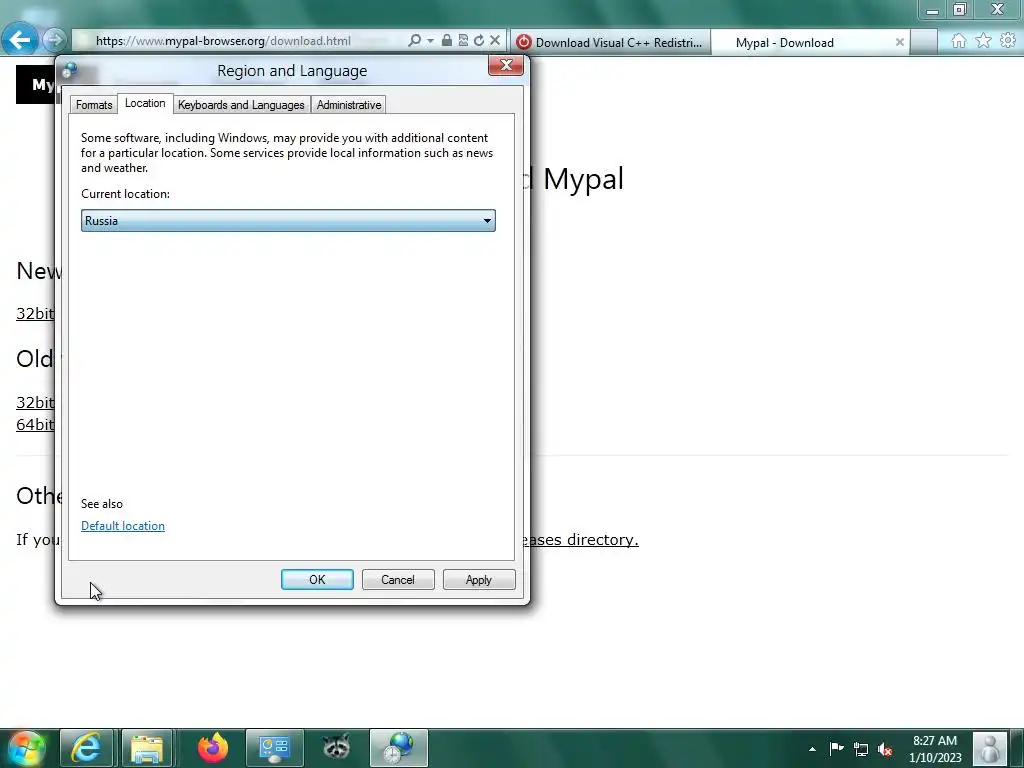Launch Firefox from the taskbar
This screenshot has height=768, width=1024.
tap(213, 748)
